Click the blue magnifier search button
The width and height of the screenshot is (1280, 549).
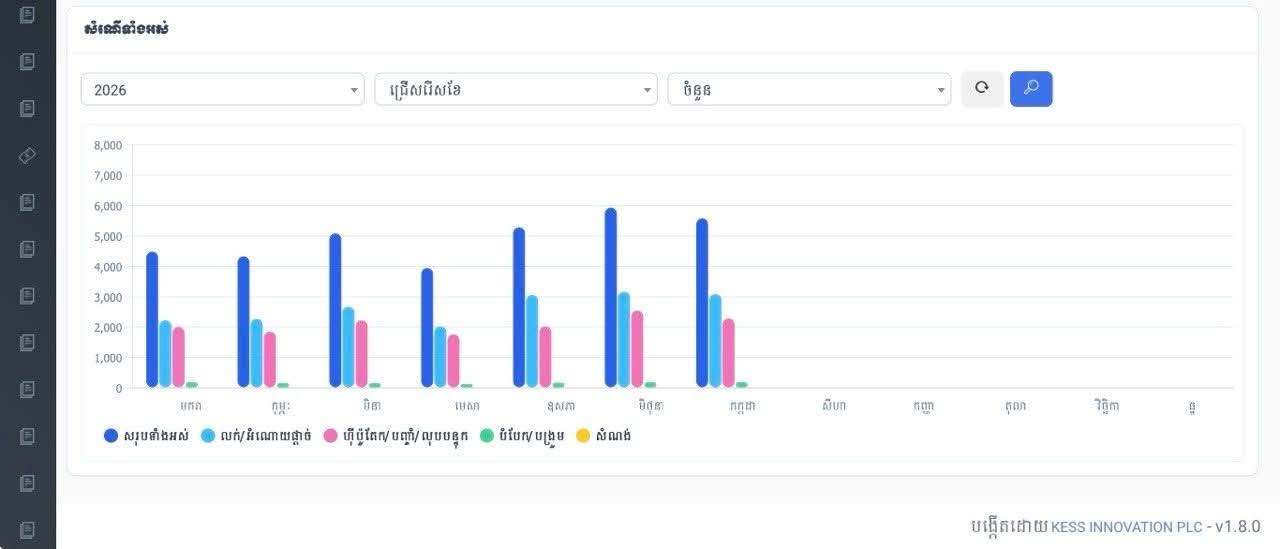pos(1031,89)
